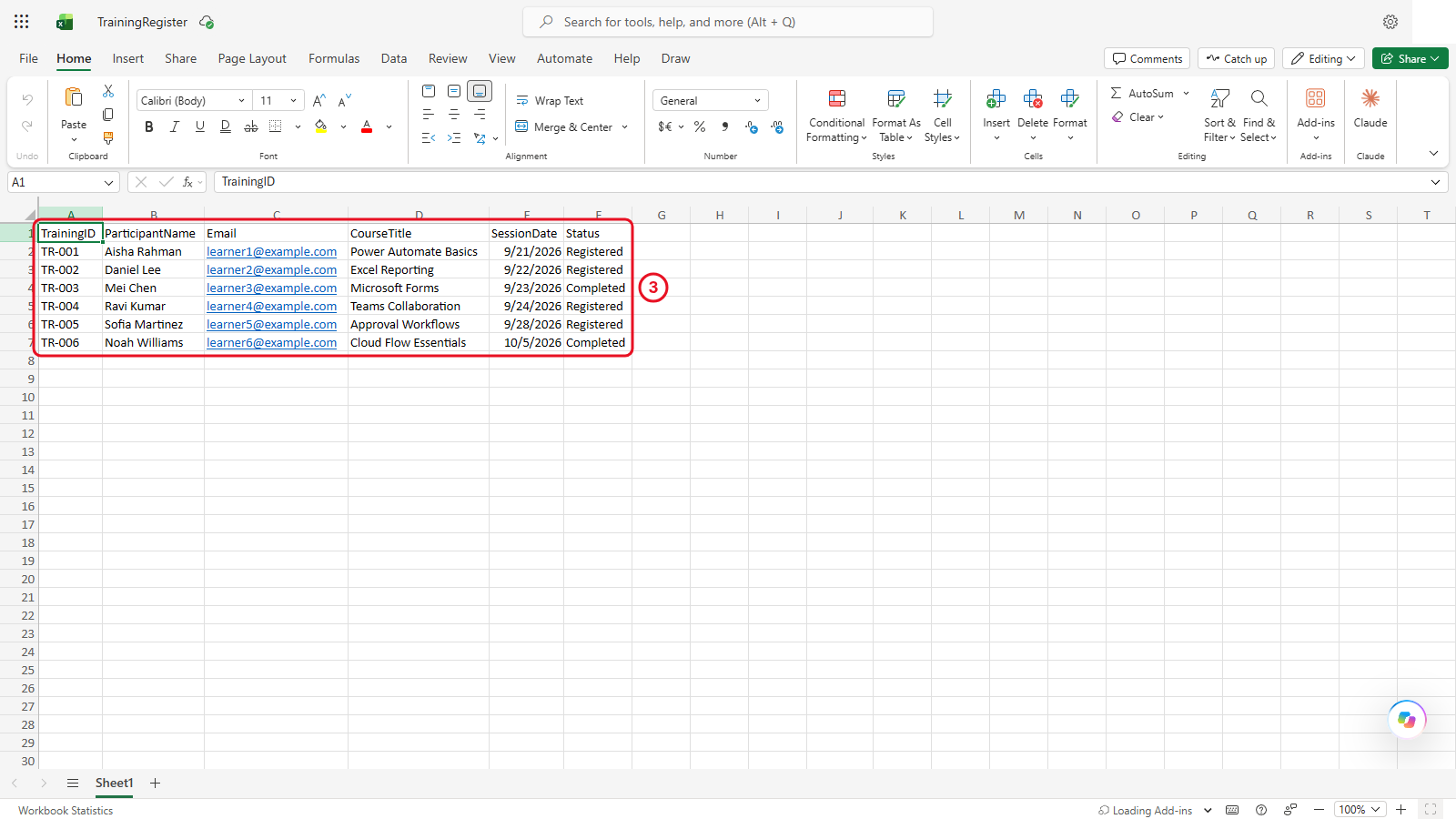1456x819 pixels.
Task: Click the Catch up button
Action: (x=1236, y=58)
